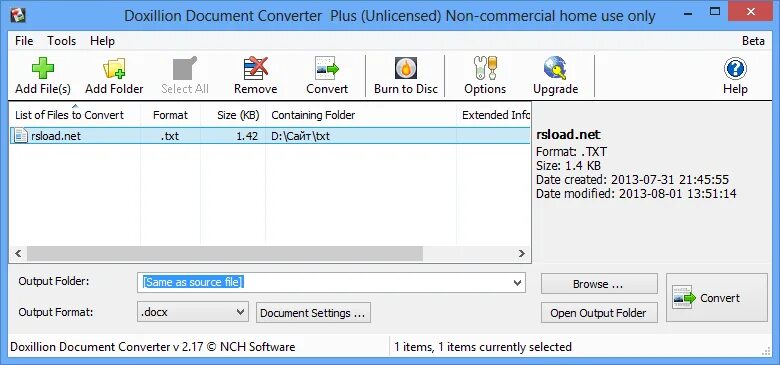Click the Select All toolbar icon
Screen dimensions: 780x365
[185, 68]
